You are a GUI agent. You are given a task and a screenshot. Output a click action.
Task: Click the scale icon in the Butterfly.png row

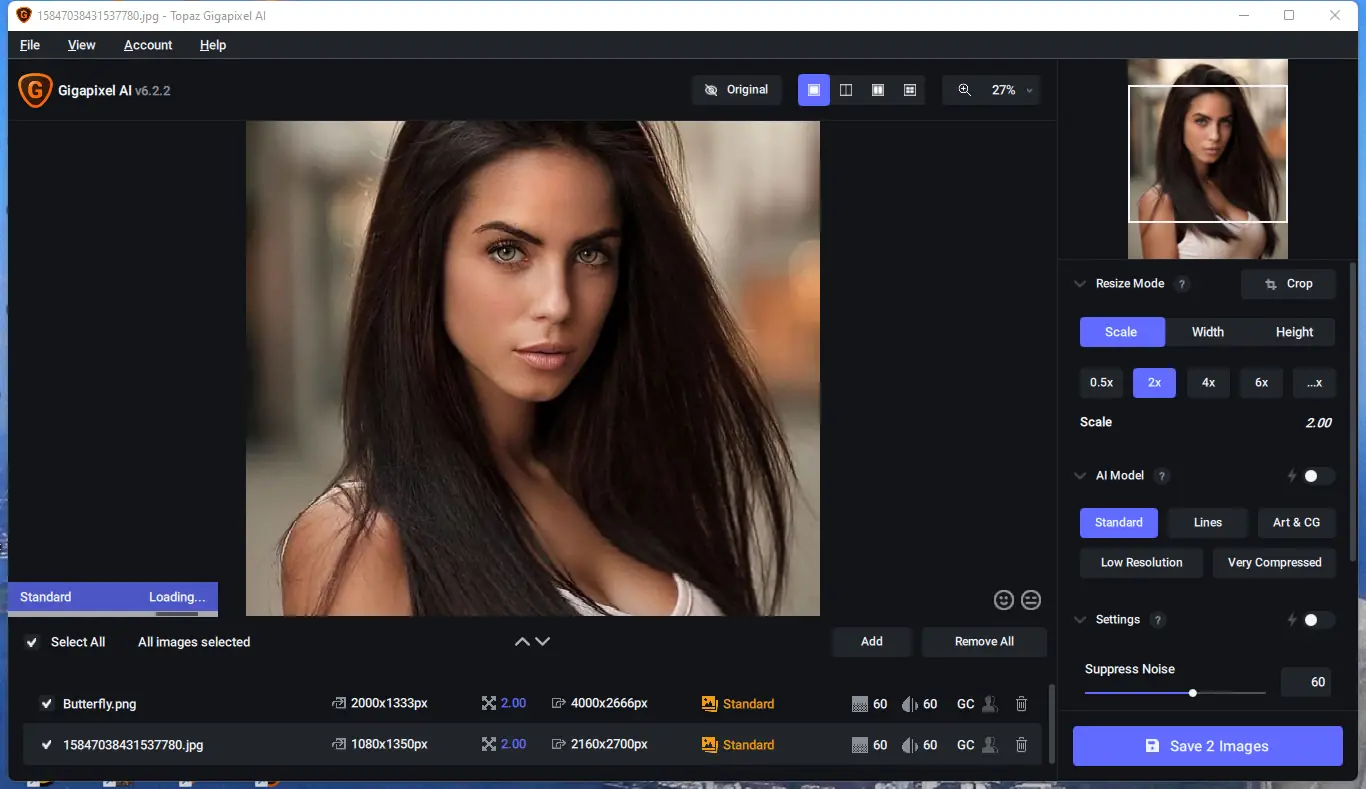(488, 704)
